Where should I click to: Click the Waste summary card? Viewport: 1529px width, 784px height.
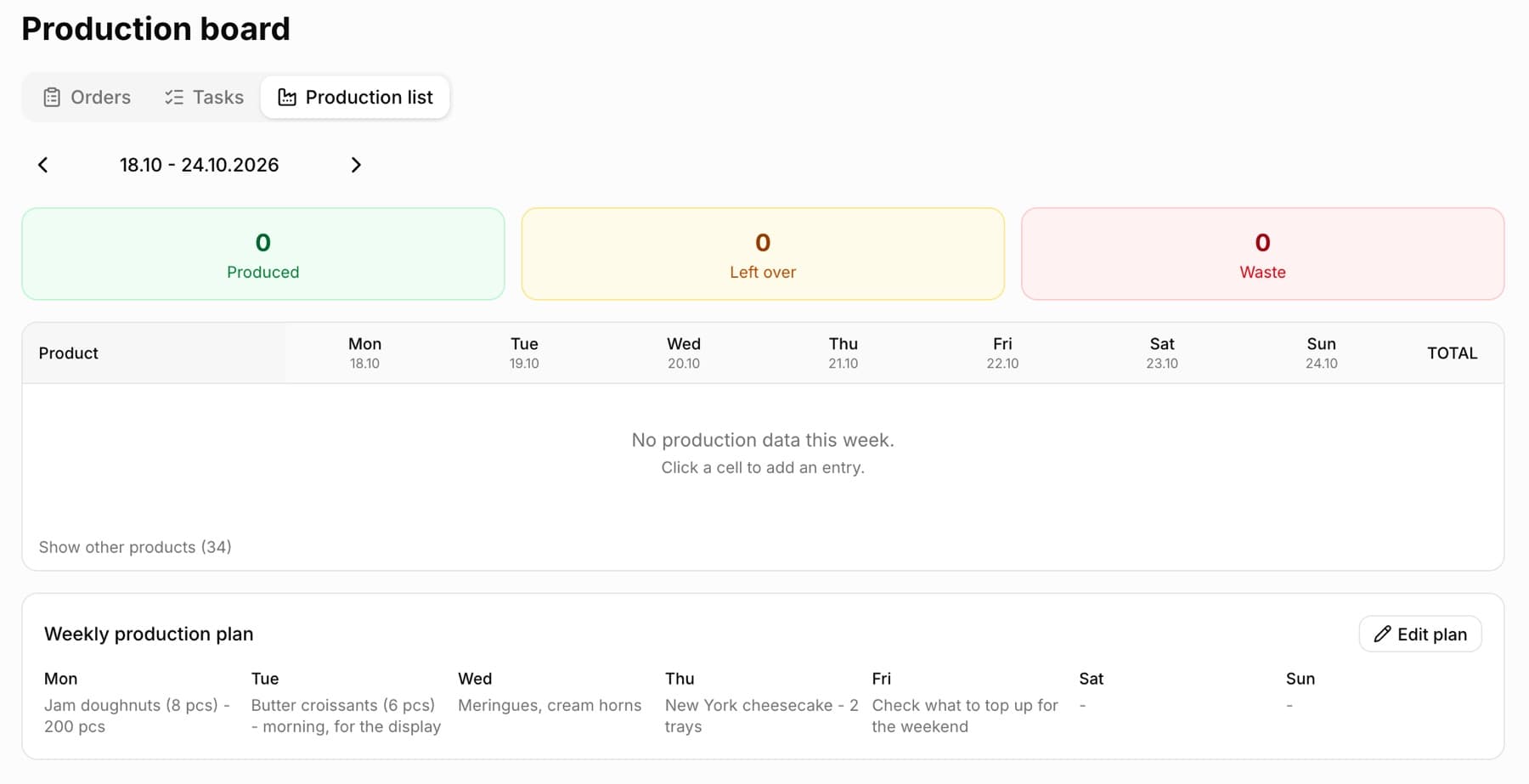(1262, 254)
